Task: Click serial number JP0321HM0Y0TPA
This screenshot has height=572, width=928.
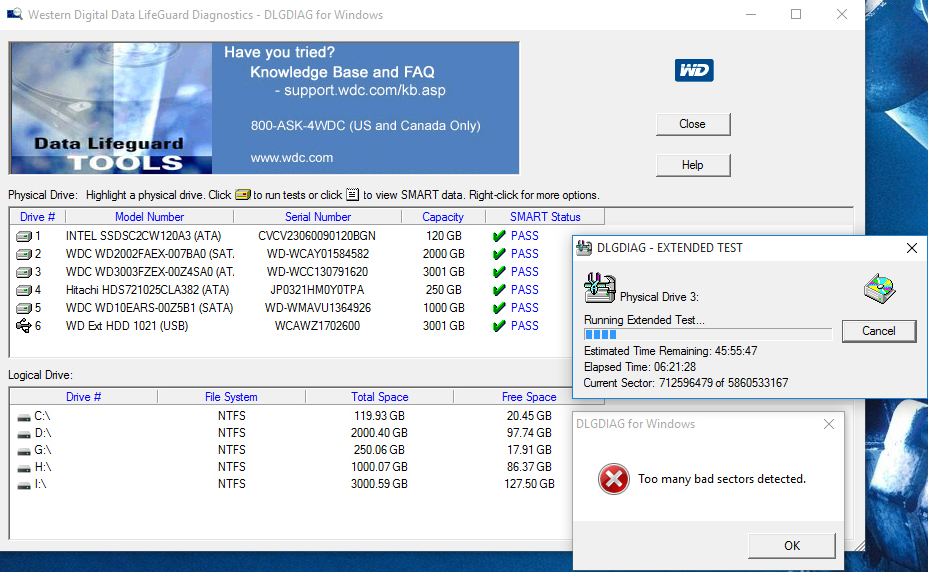Action: (317, 290)
